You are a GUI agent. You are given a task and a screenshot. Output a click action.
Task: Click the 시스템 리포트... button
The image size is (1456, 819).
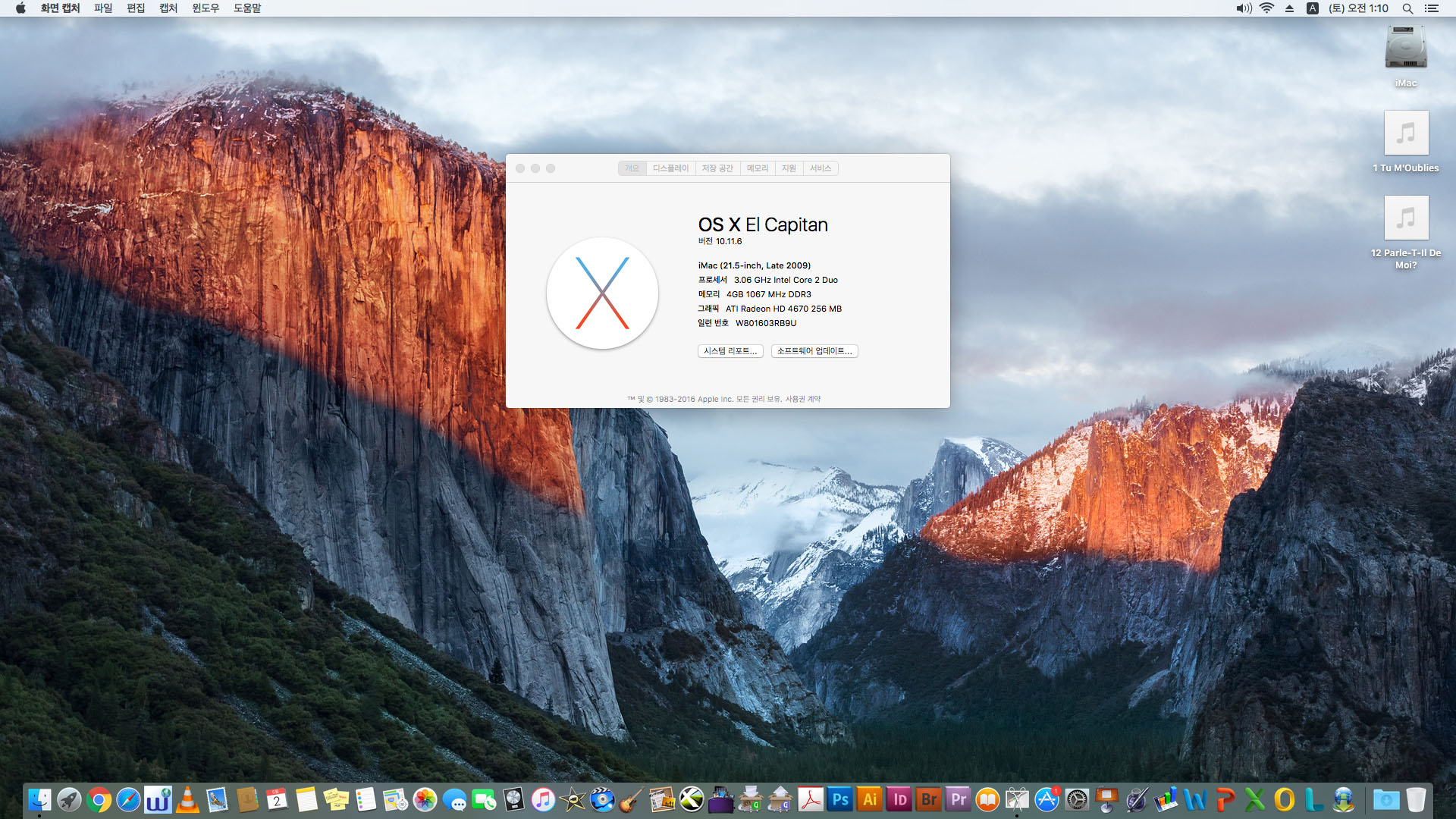[730, 351]
